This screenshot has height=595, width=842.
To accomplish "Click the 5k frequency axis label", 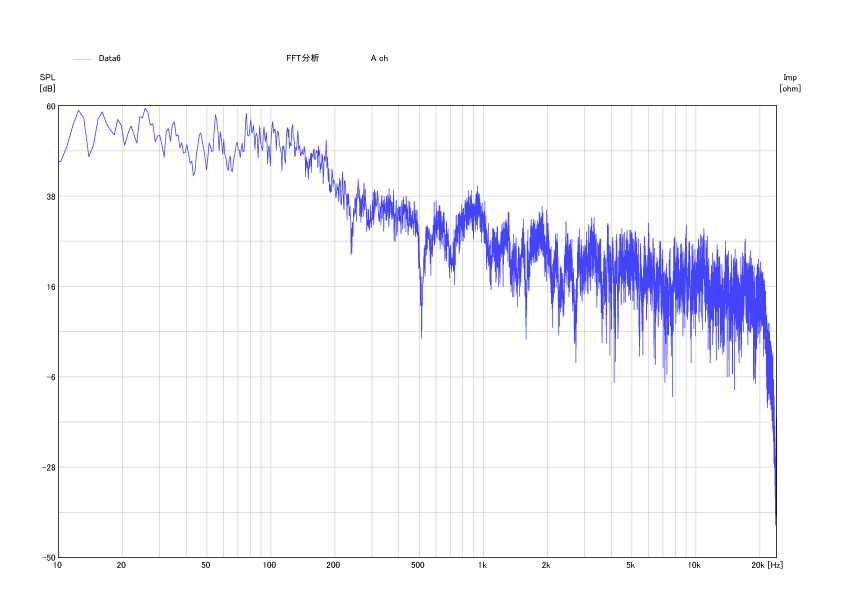I will click(x=630, y=565).
